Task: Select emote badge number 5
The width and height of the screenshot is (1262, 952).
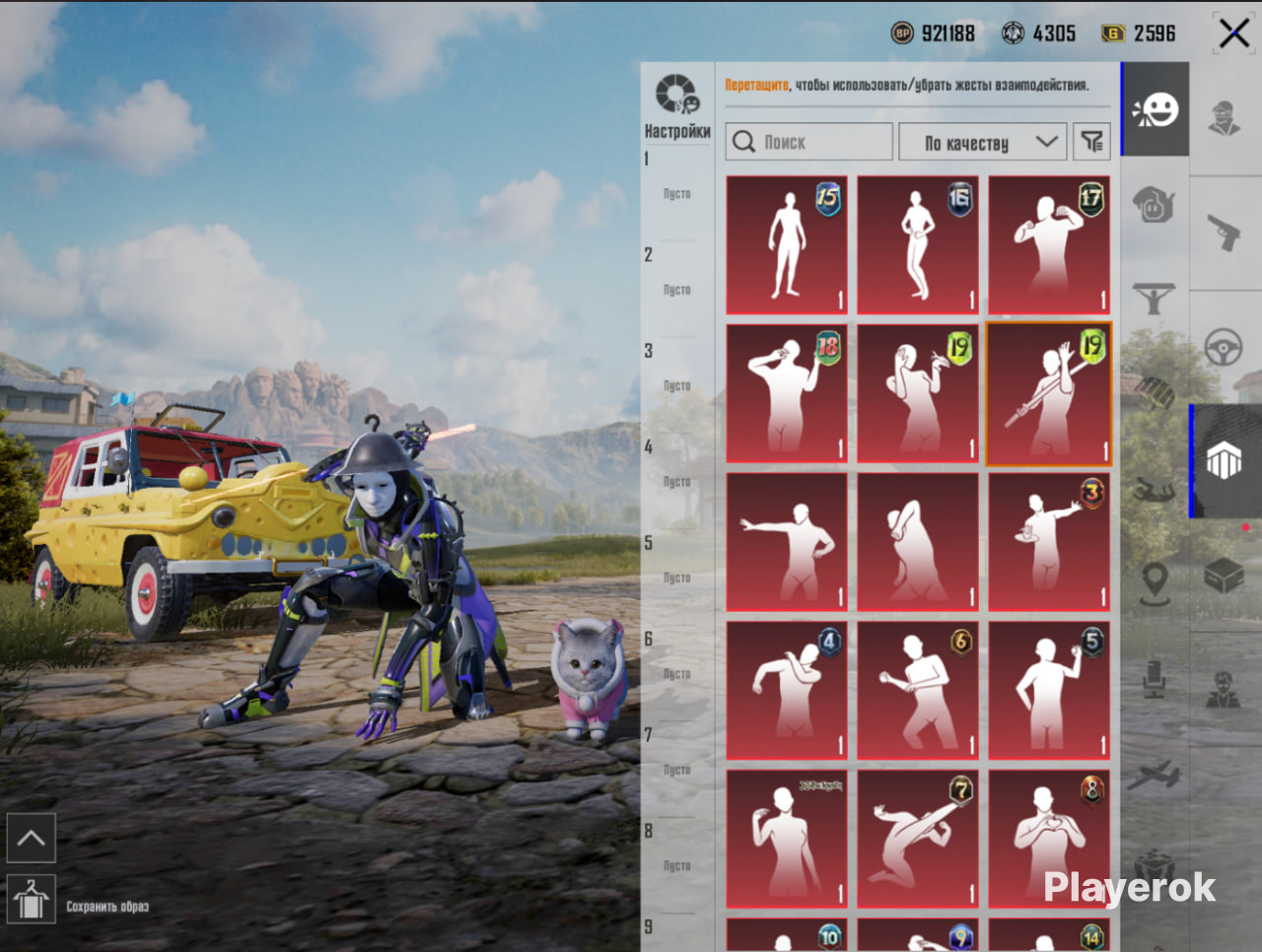Action: [x=1049, y=690]
